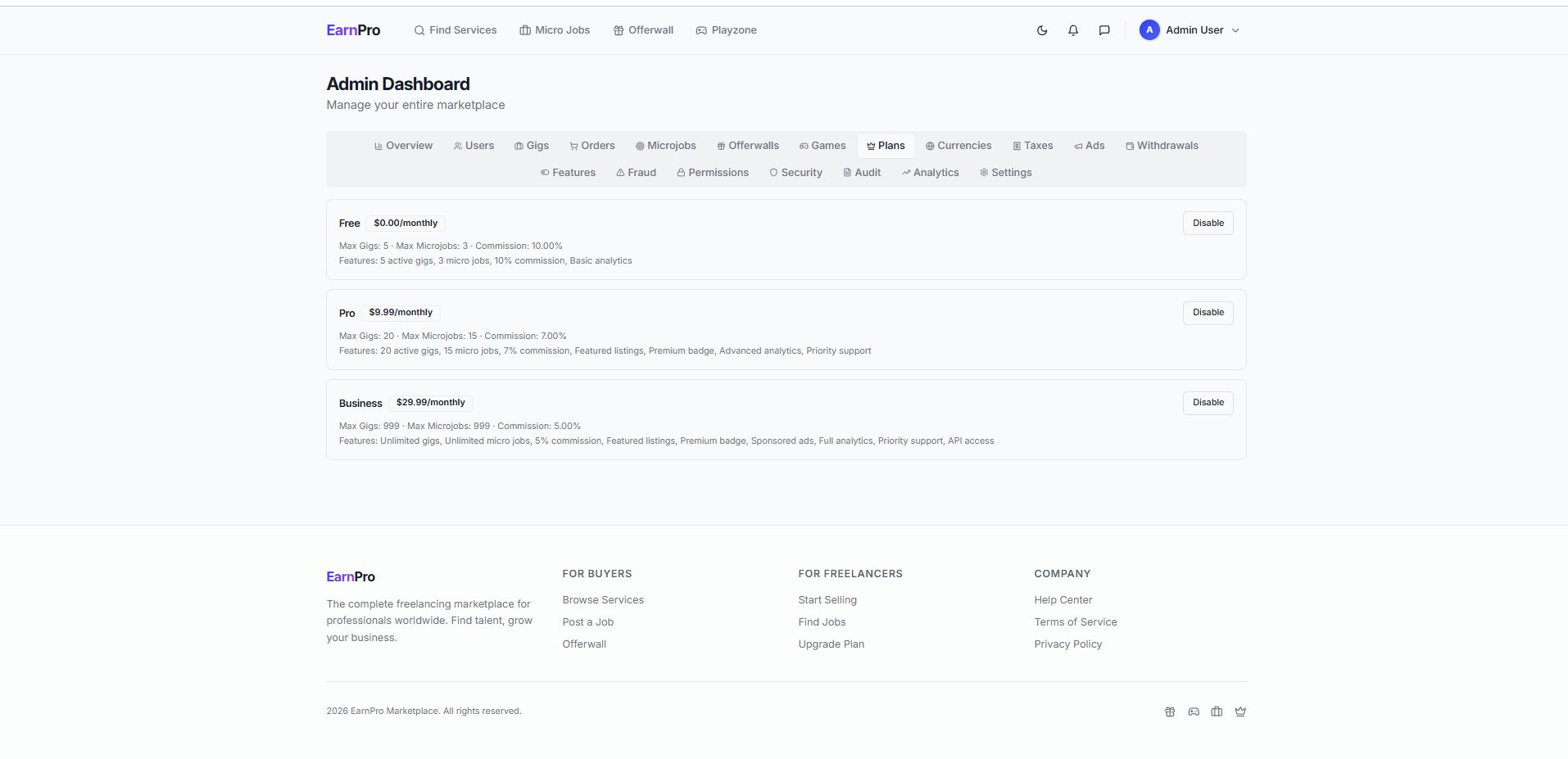Viewport: 1568px width, 759px height.
Task: Open messages using the chat bubble icon
Action: click(x=1104, y=30)
